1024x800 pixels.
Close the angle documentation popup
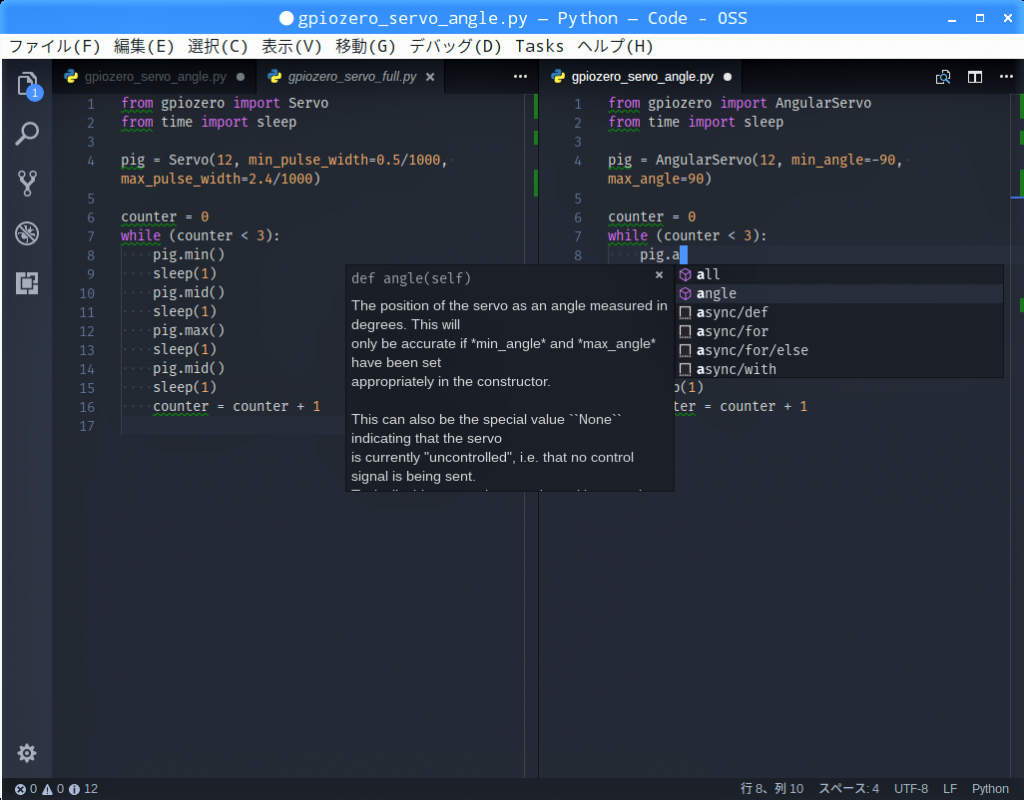[659, 275]
